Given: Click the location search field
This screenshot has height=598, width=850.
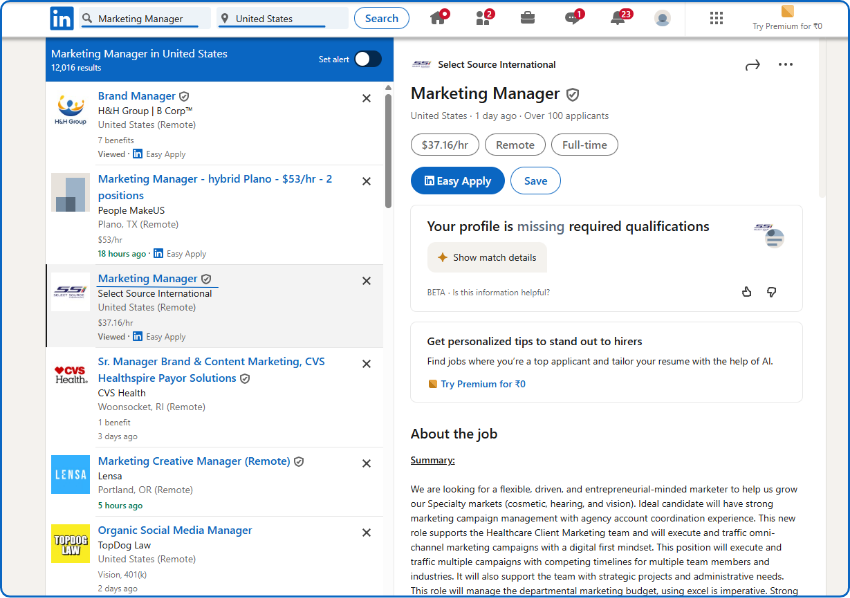Looking at the screenshot, I should pos(282,18).
